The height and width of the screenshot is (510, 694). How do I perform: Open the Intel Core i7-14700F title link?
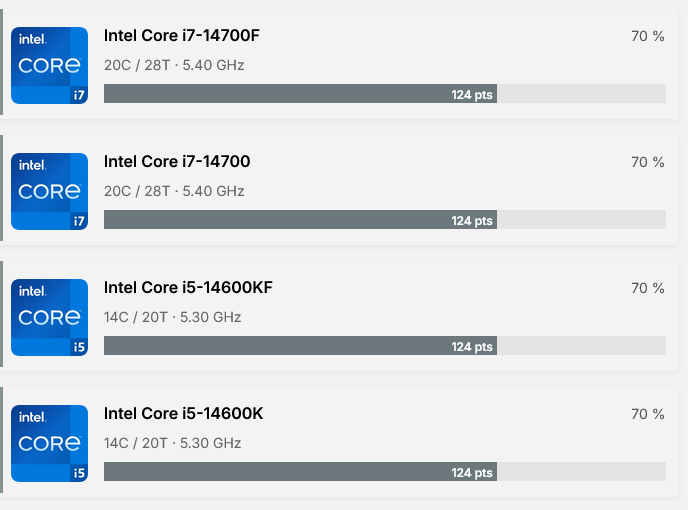(182, 36)
